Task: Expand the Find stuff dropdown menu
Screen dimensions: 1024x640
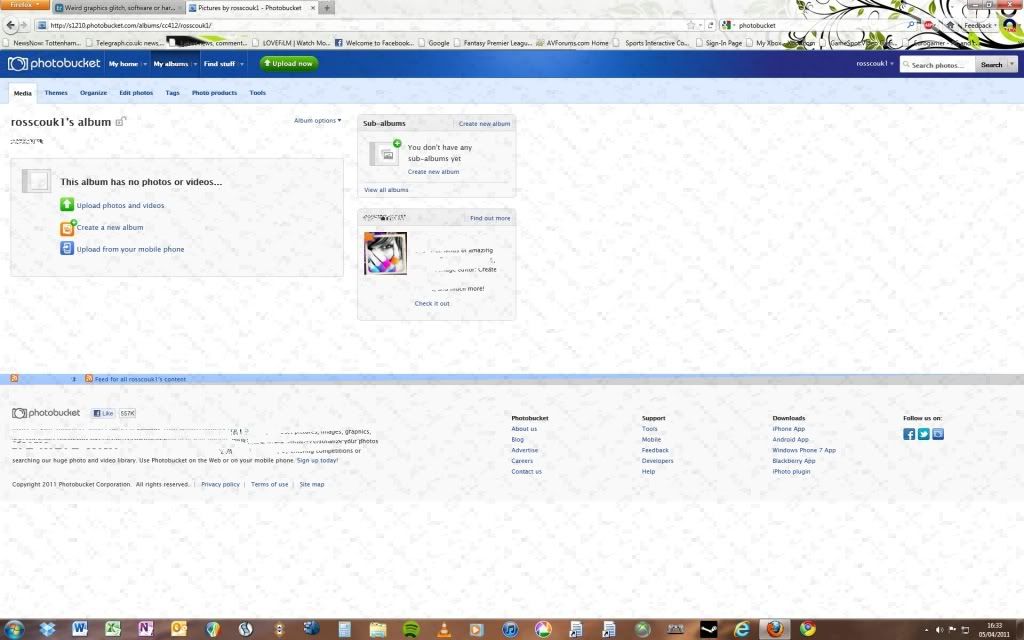Action: (x=224, y=64)
